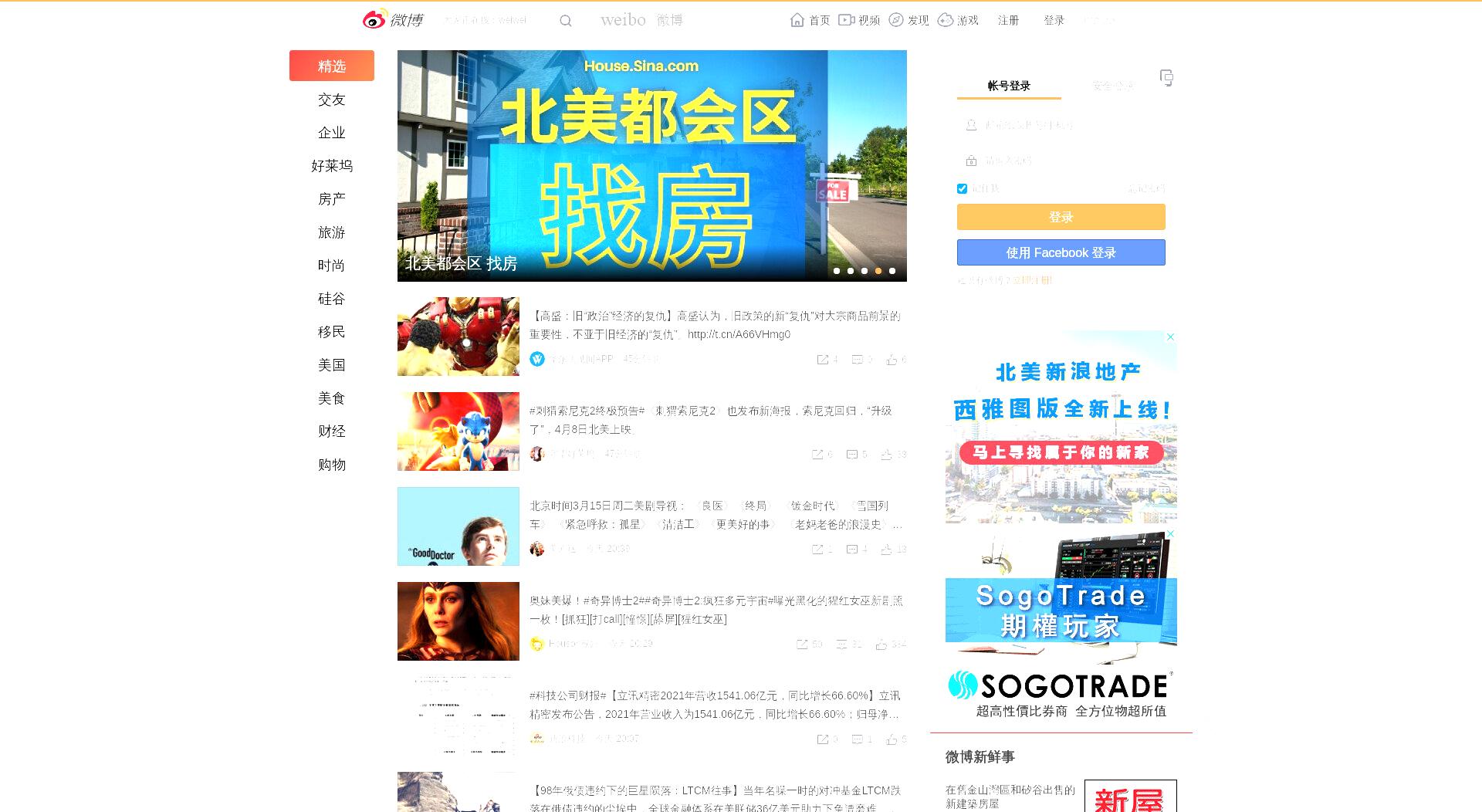Click comment icon on 美剧导视 post

pos(852,550)
